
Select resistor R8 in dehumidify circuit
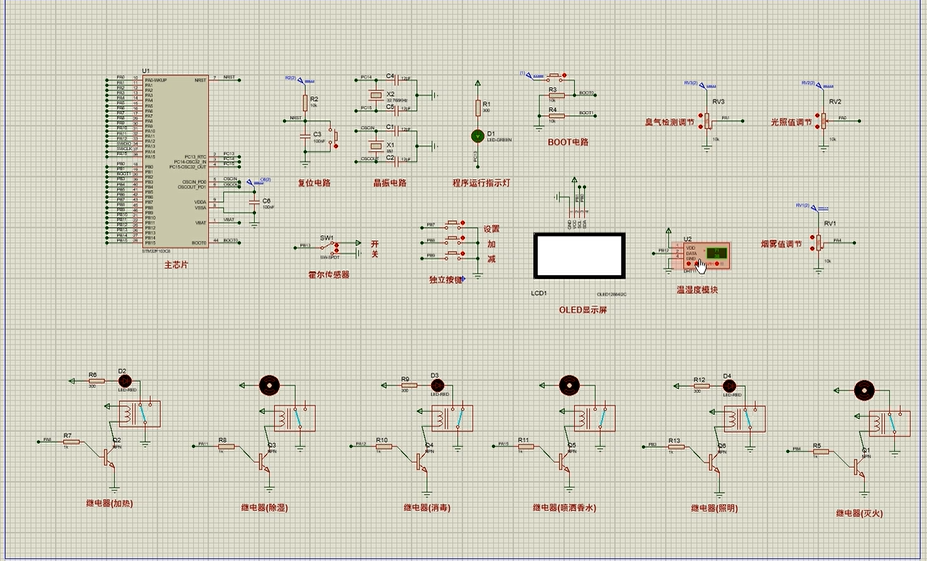pyautogui.click(x=226, y=446)
